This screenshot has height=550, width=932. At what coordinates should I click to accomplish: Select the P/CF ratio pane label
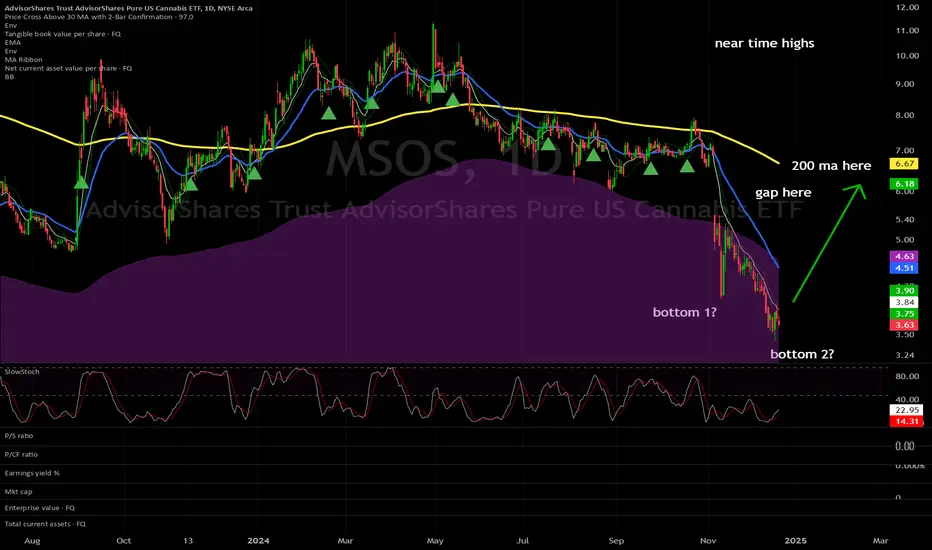tap(21, 454)
